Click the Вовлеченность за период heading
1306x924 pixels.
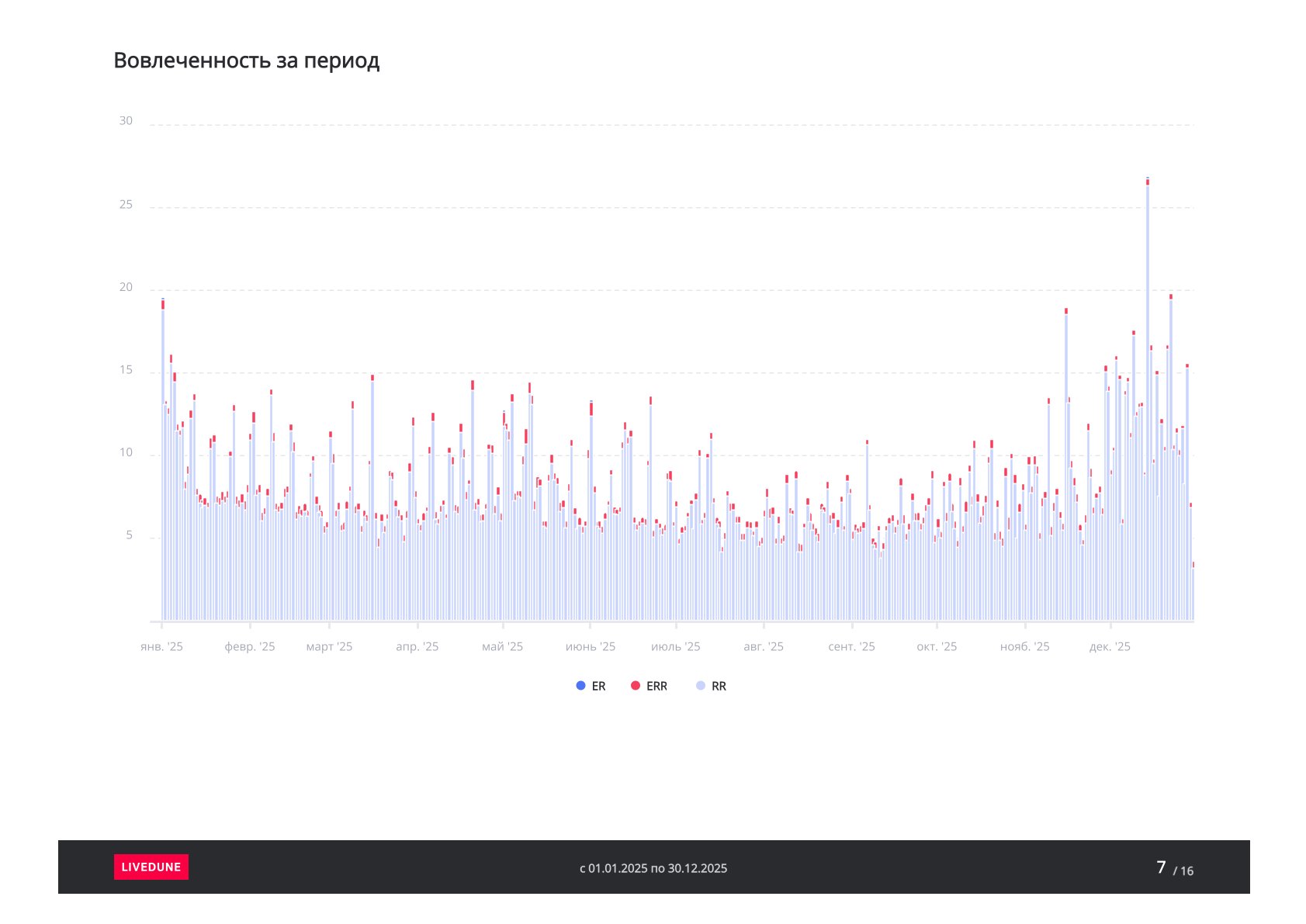coord(247,61)
